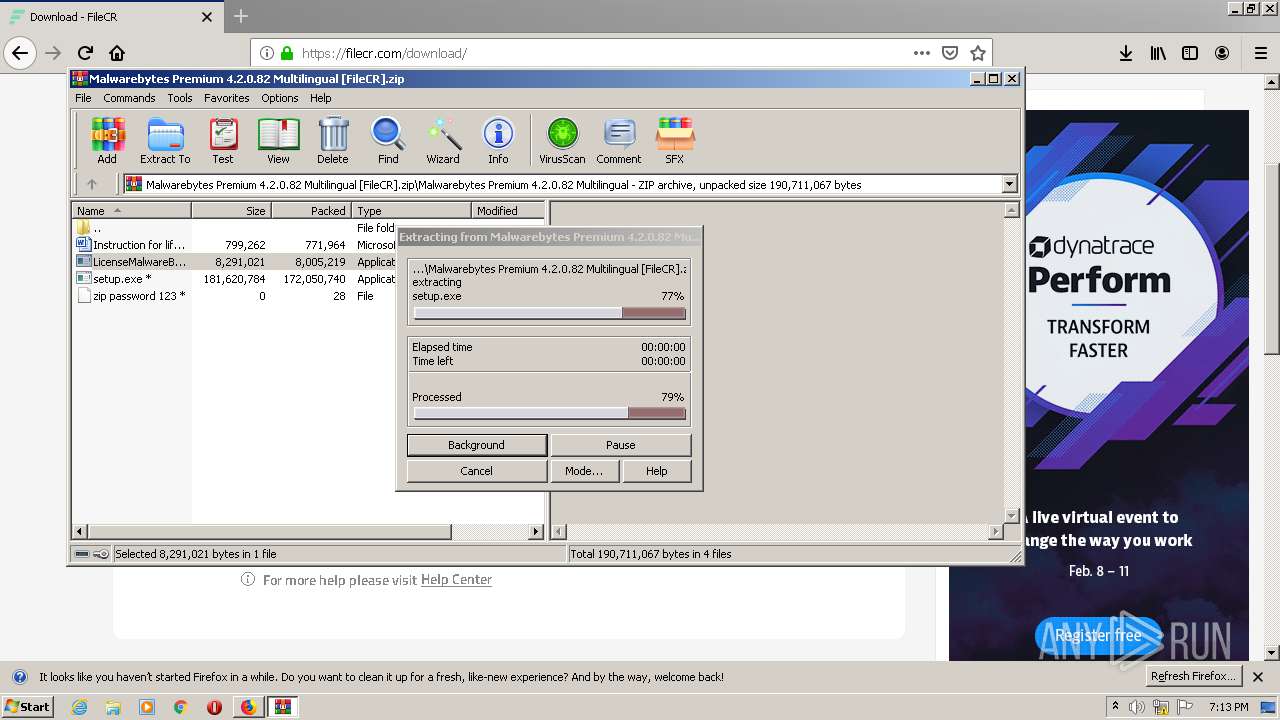Screen dimensions: 1280x720
Task: Open the Comment tool
Action: point(619,140)
